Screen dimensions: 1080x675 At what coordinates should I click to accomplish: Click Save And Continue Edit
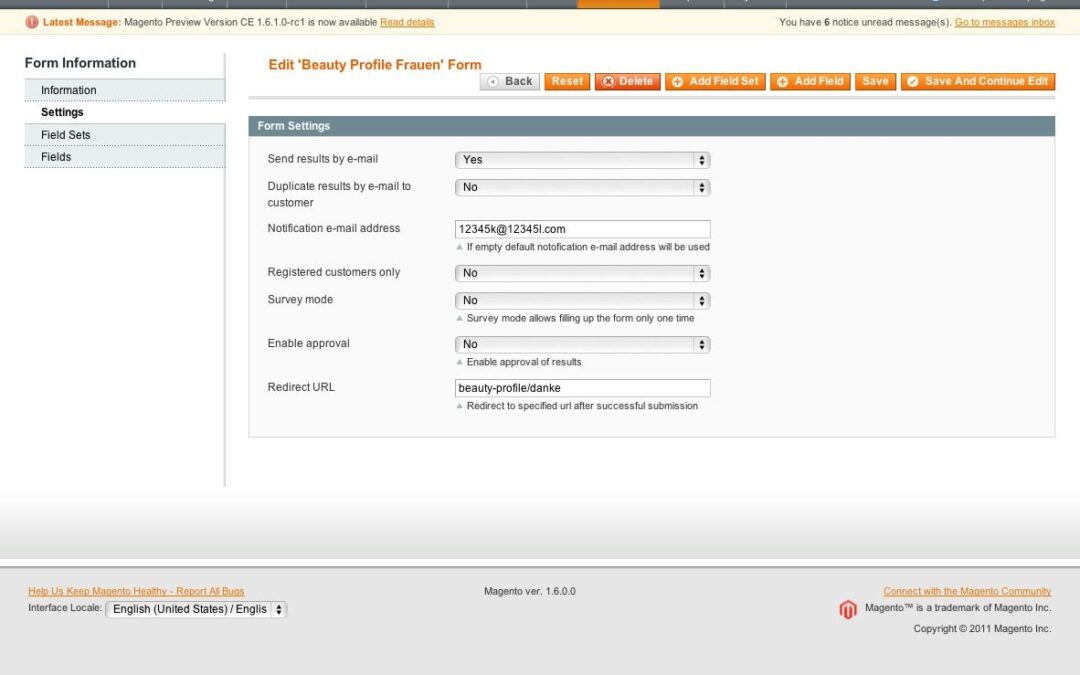point(977,81)
